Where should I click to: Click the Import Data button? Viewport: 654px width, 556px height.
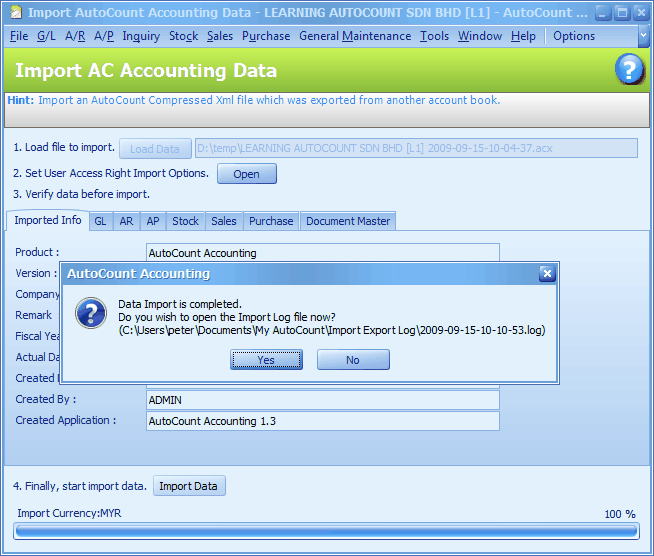(189, 486)
